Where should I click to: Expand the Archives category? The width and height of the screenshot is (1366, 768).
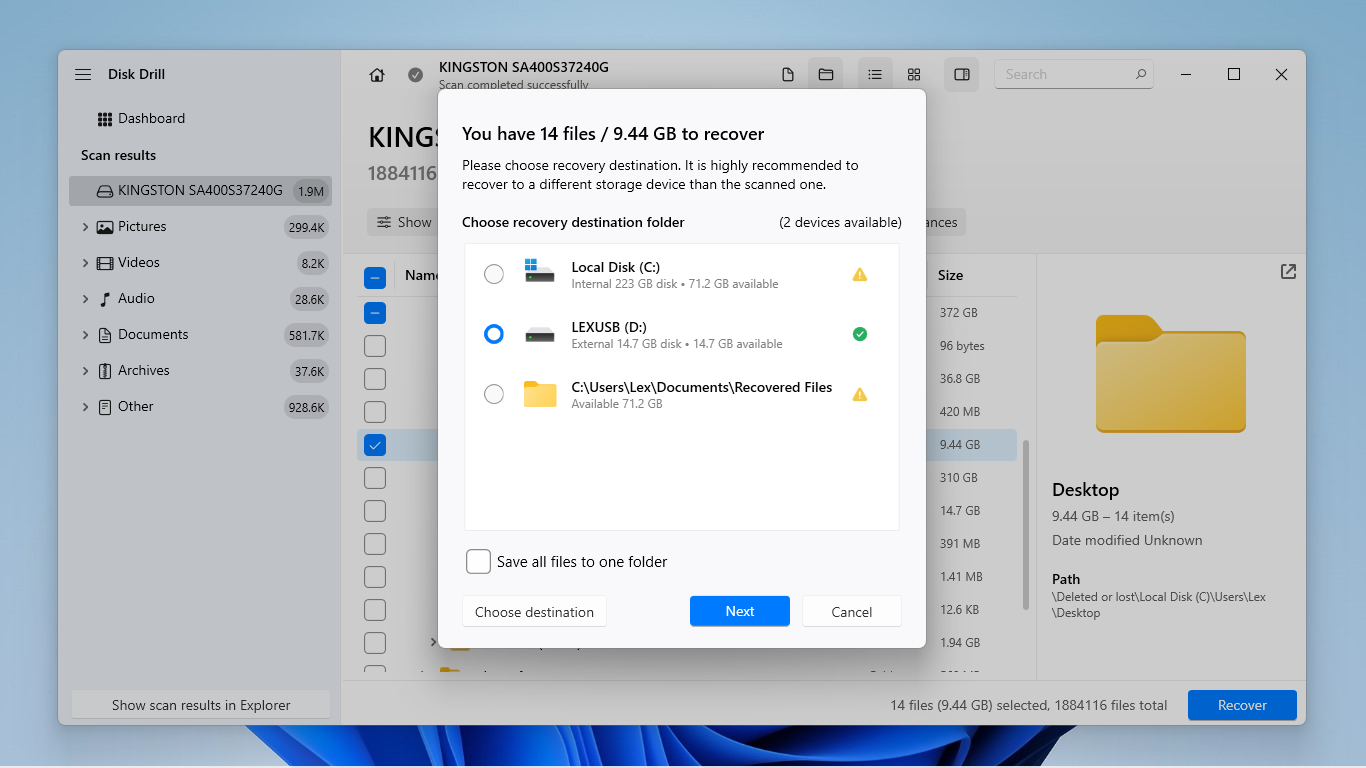(x=85, y=371)
